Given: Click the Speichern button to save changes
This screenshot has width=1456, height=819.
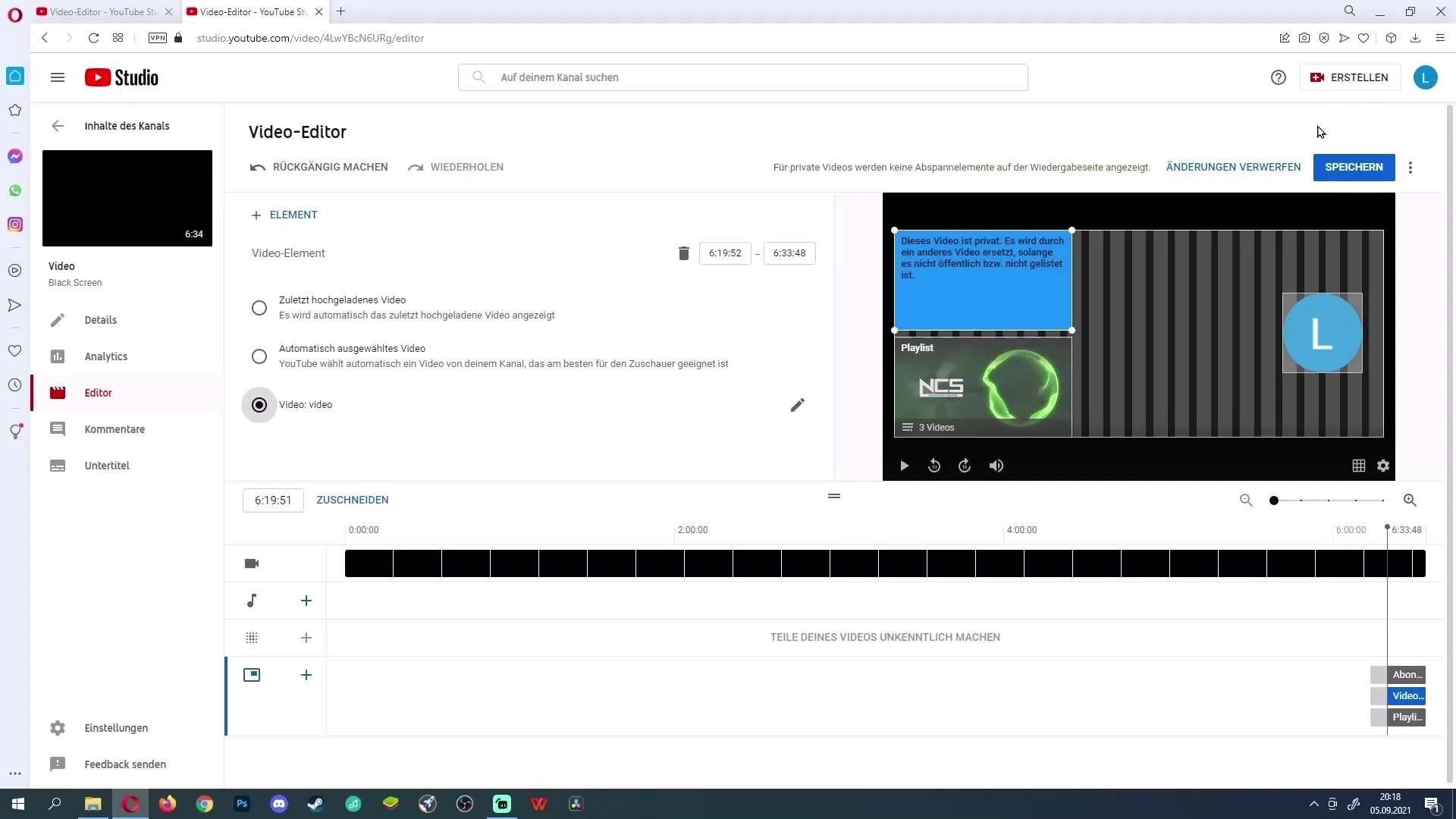Looking at the screenshot, I should click(1354, 167).
